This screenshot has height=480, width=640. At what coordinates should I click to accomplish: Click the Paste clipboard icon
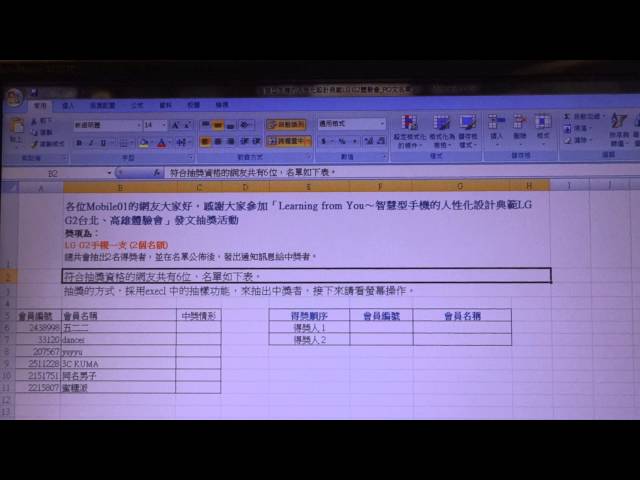[16, 126]
